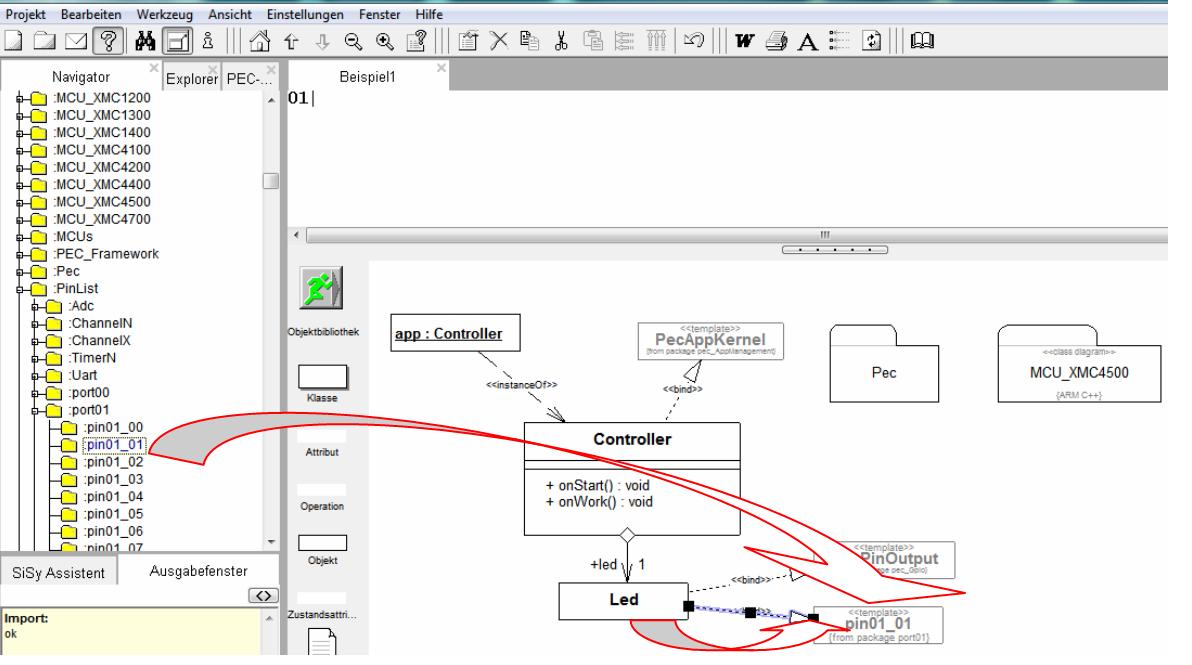
Task: Collapse the :port01 tree node
Action: (x=33, y=410)
